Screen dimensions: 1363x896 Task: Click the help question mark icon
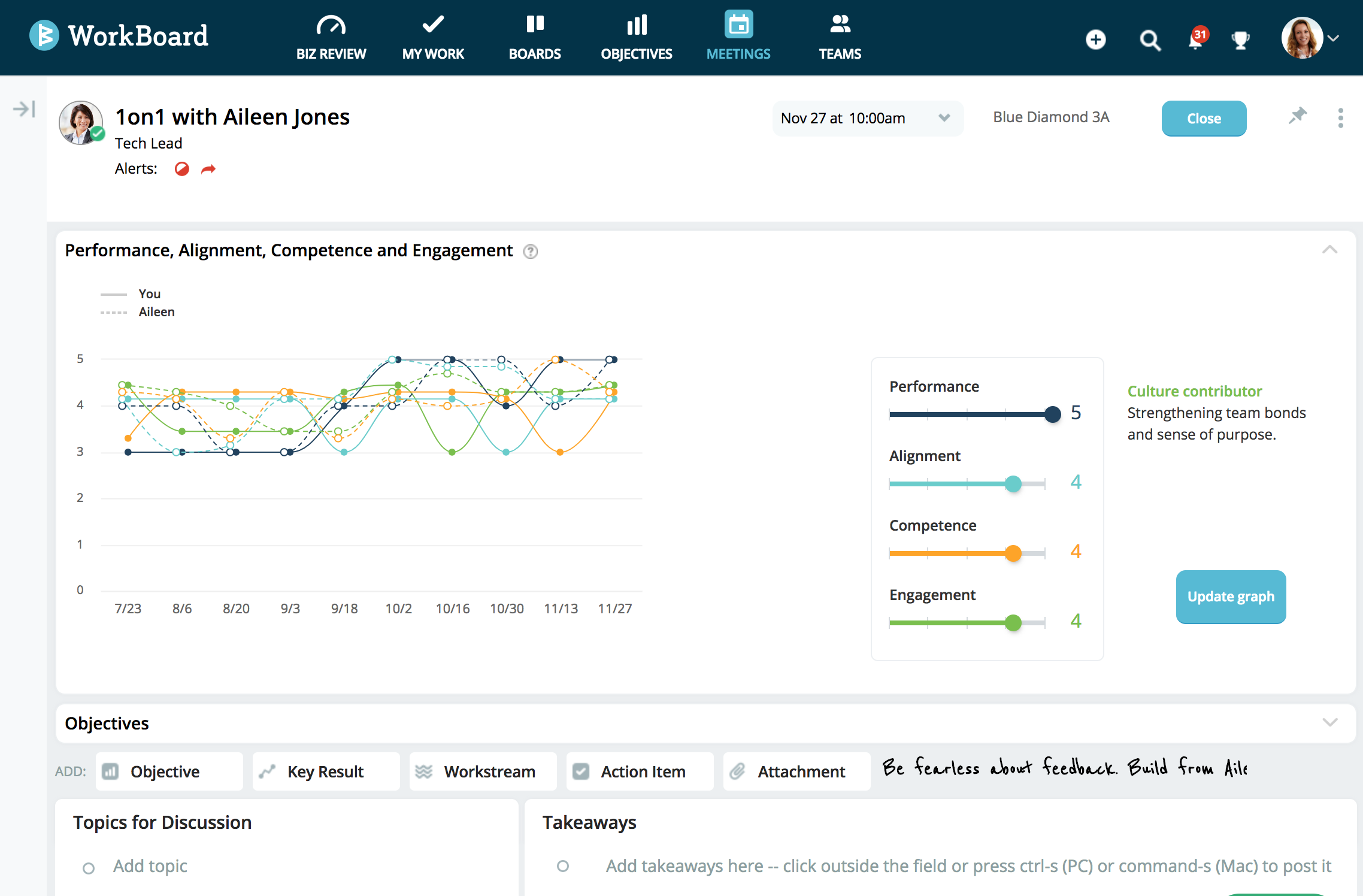531,252
